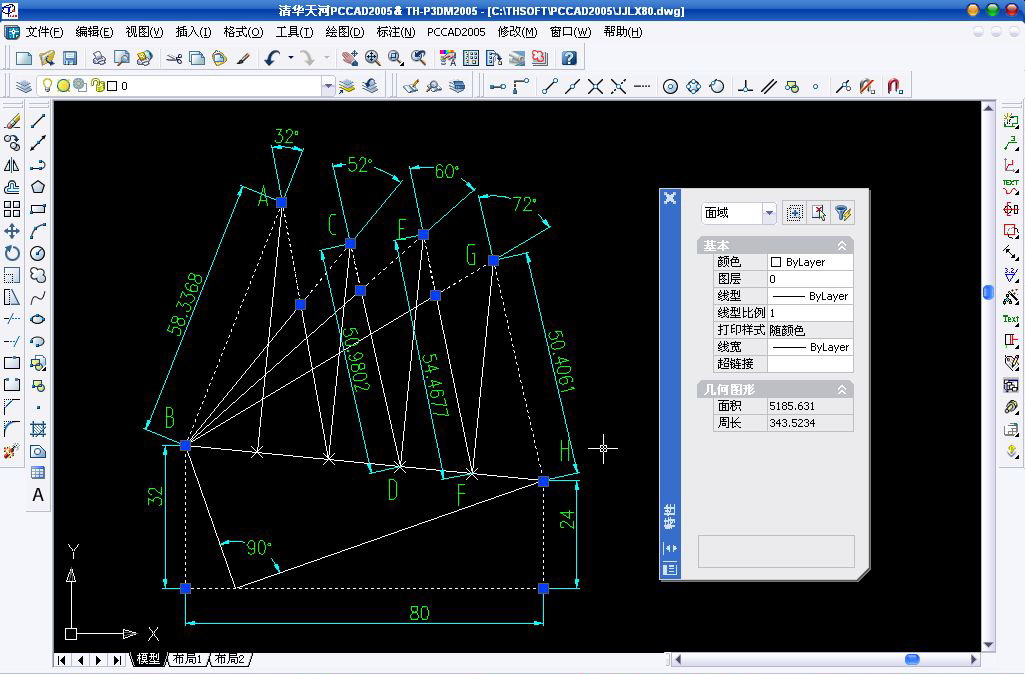Toggle the layer lock padlock icon
1025x674 pixels.
click(x=97, y=85)
